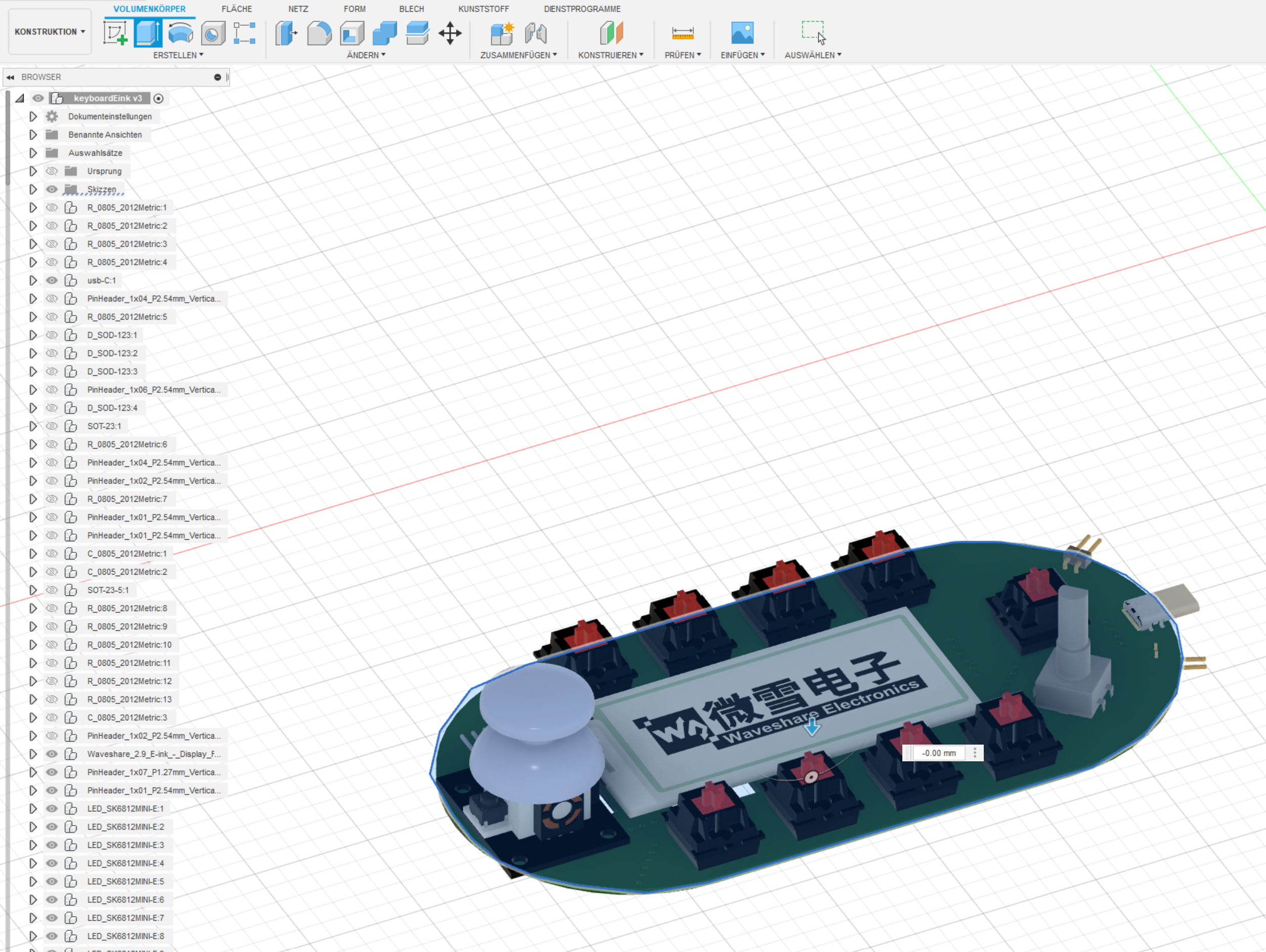
Task: Show the R_0805_2012Metric:1 component
Action: [x=52, y=208]
